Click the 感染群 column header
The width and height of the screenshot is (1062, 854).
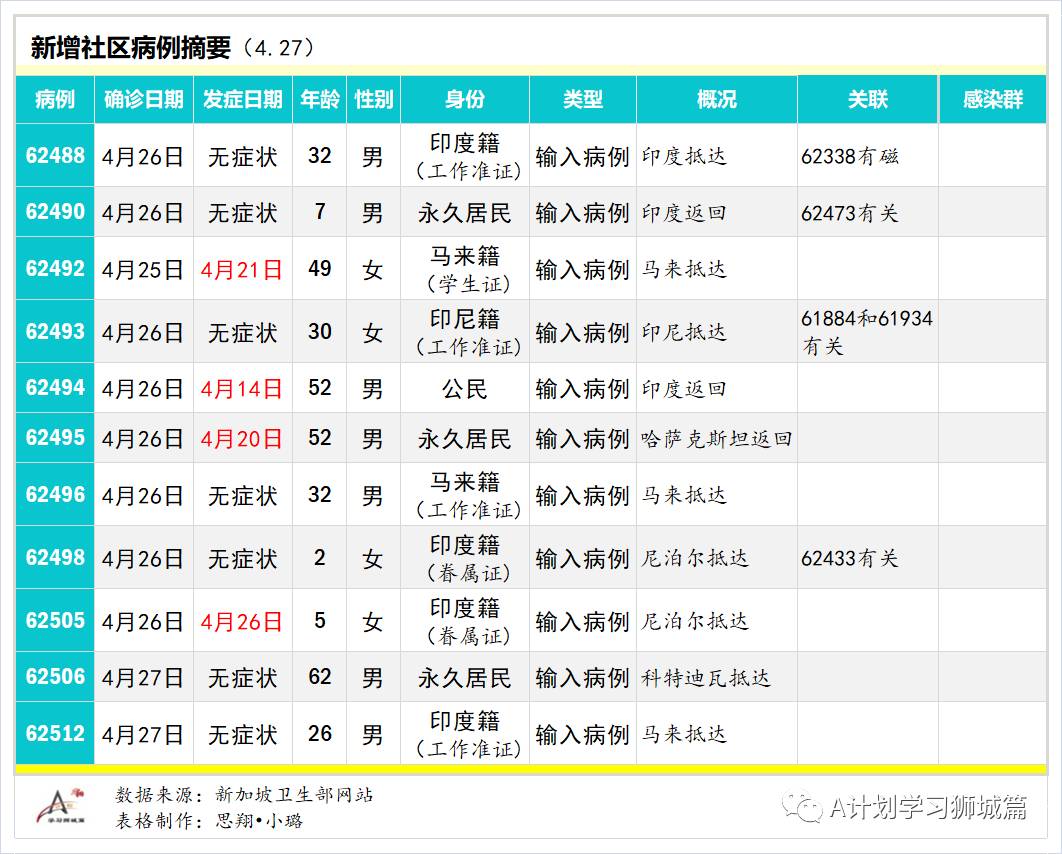pyautogui.click(x=992, y=100)
